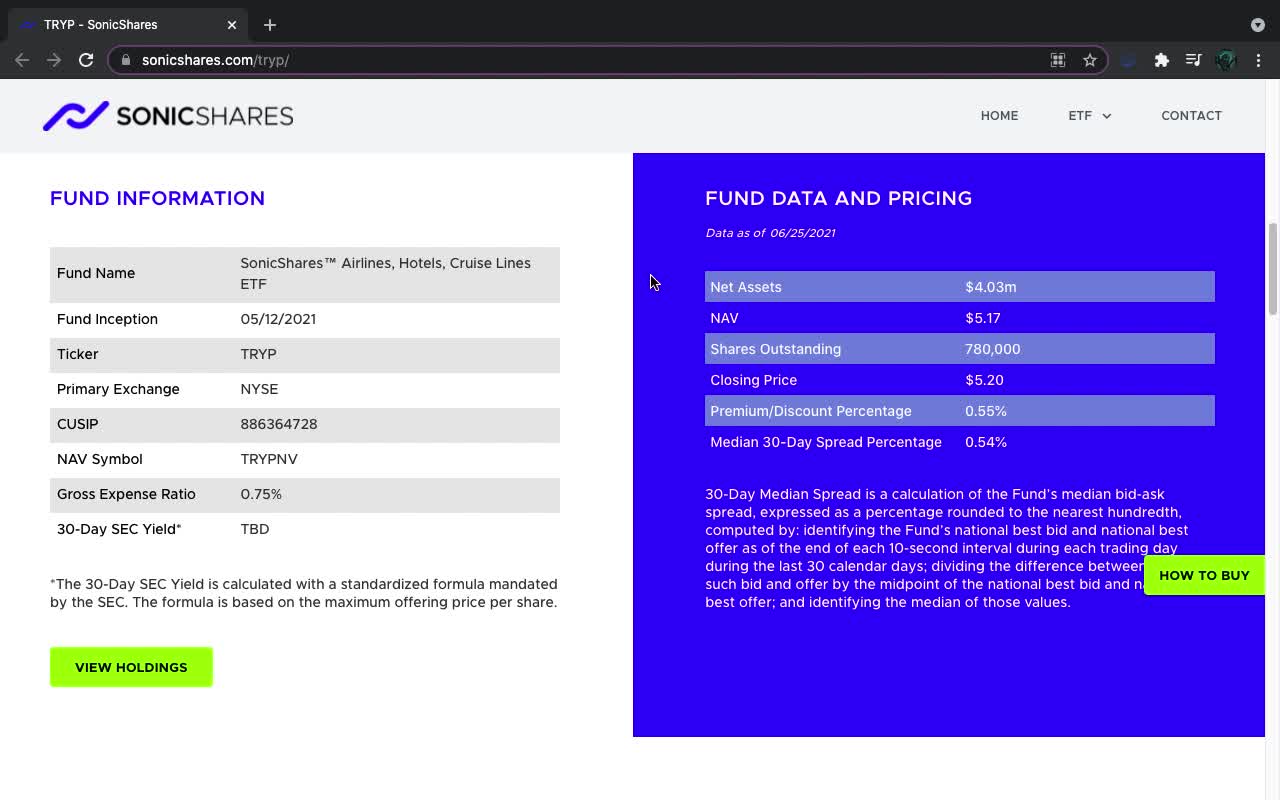The width and height of the screenshot is (1280, 800).
Task: Go back with the browser back arrow
Action: (22, 60)
